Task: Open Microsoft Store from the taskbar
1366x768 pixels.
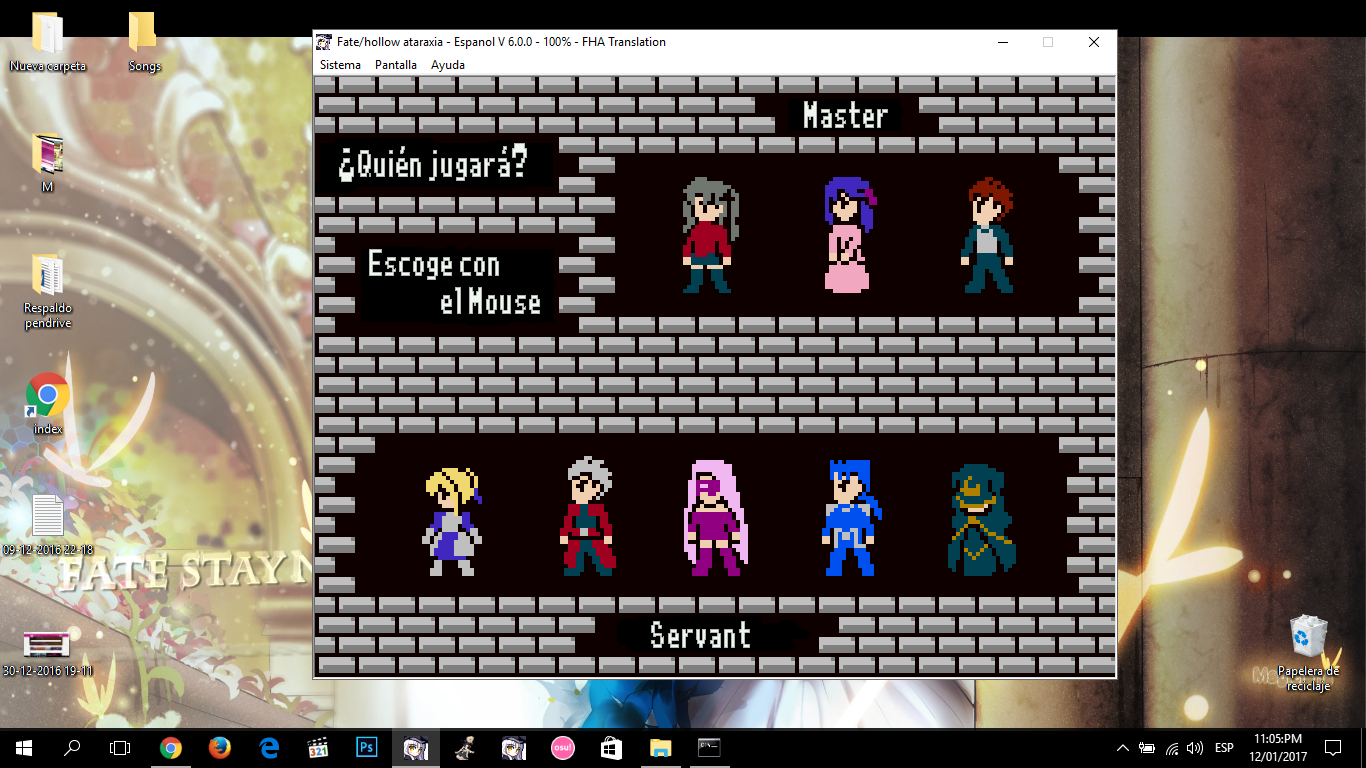Action: 612,747
